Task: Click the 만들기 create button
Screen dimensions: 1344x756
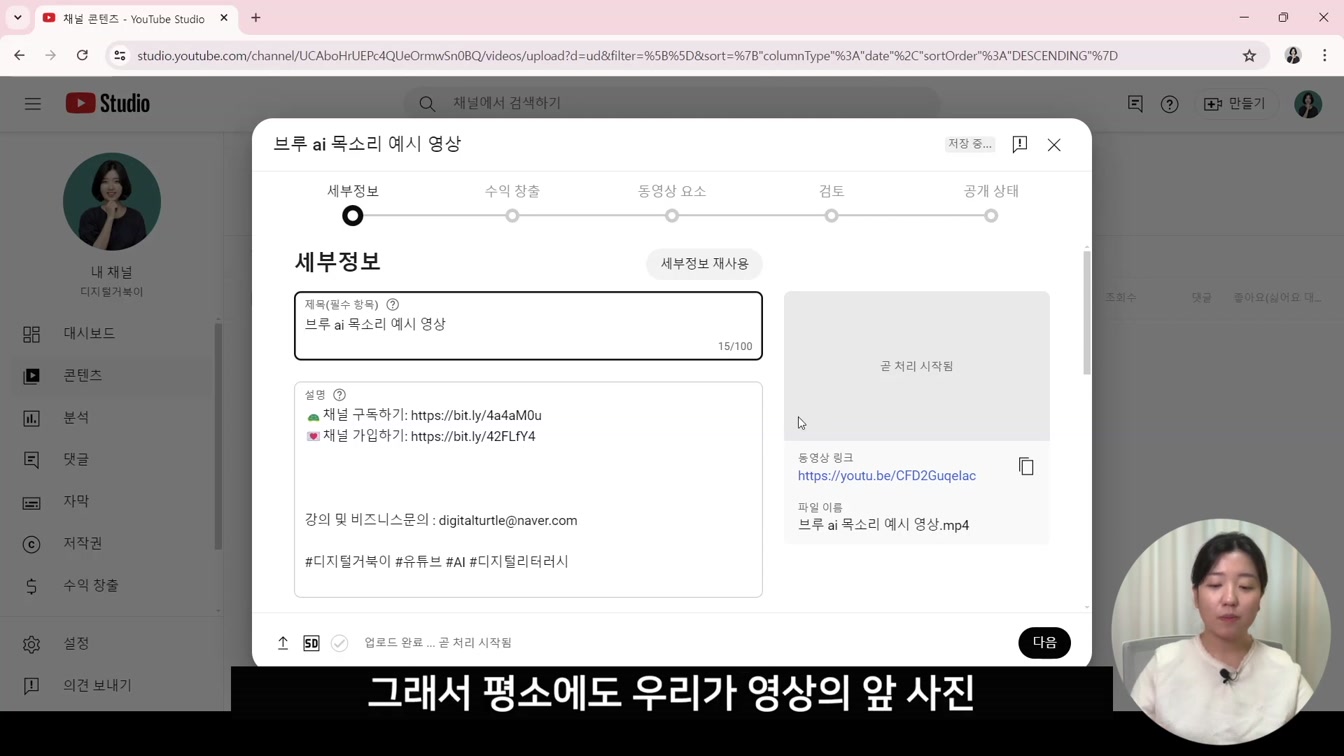Action: [x=1236, y=104]
